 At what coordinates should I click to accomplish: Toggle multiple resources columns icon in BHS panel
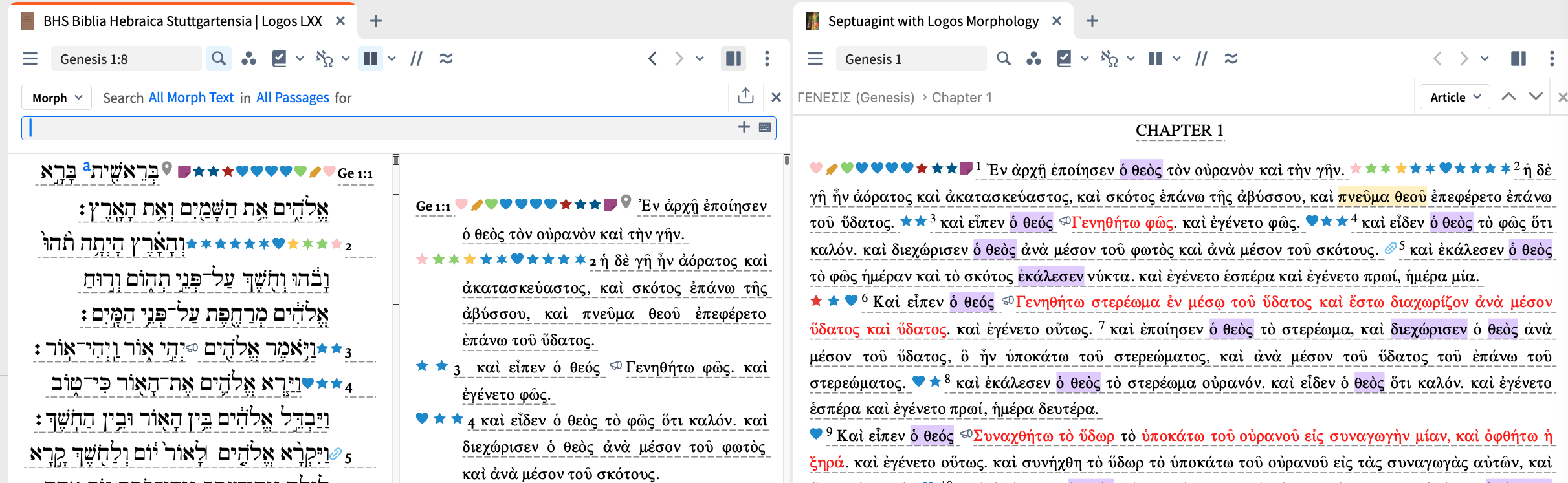coord(370,59)
